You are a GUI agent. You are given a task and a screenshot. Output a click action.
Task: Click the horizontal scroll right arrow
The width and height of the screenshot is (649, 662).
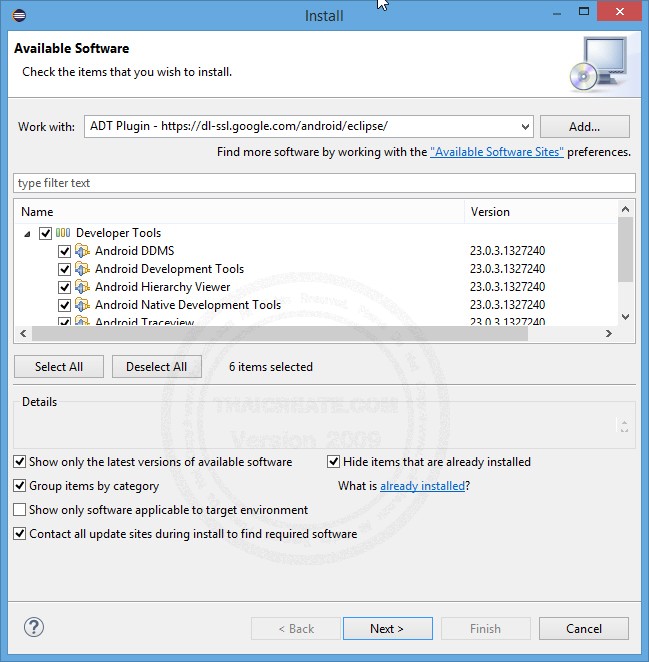click(608, 334)
